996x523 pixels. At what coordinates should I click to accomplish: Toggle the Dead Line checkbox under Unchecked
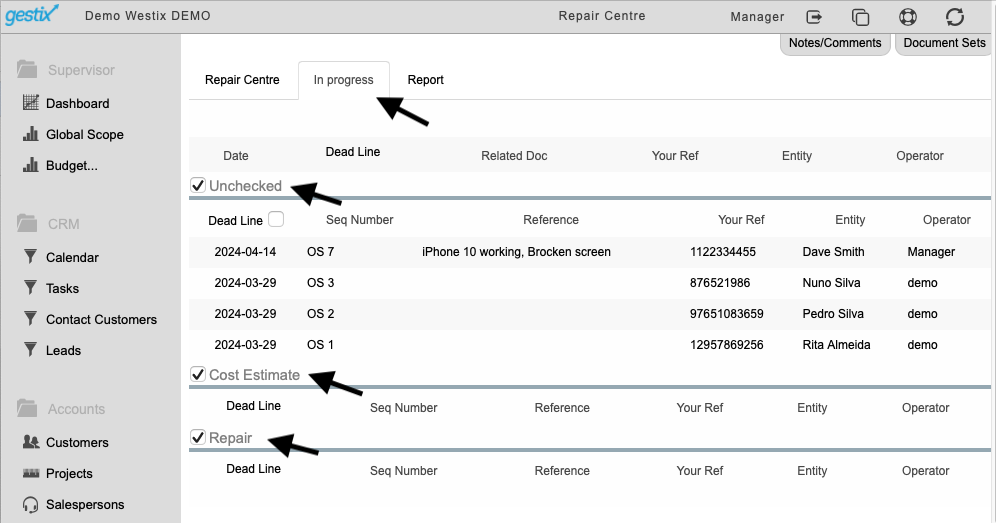tap(276, 219)
